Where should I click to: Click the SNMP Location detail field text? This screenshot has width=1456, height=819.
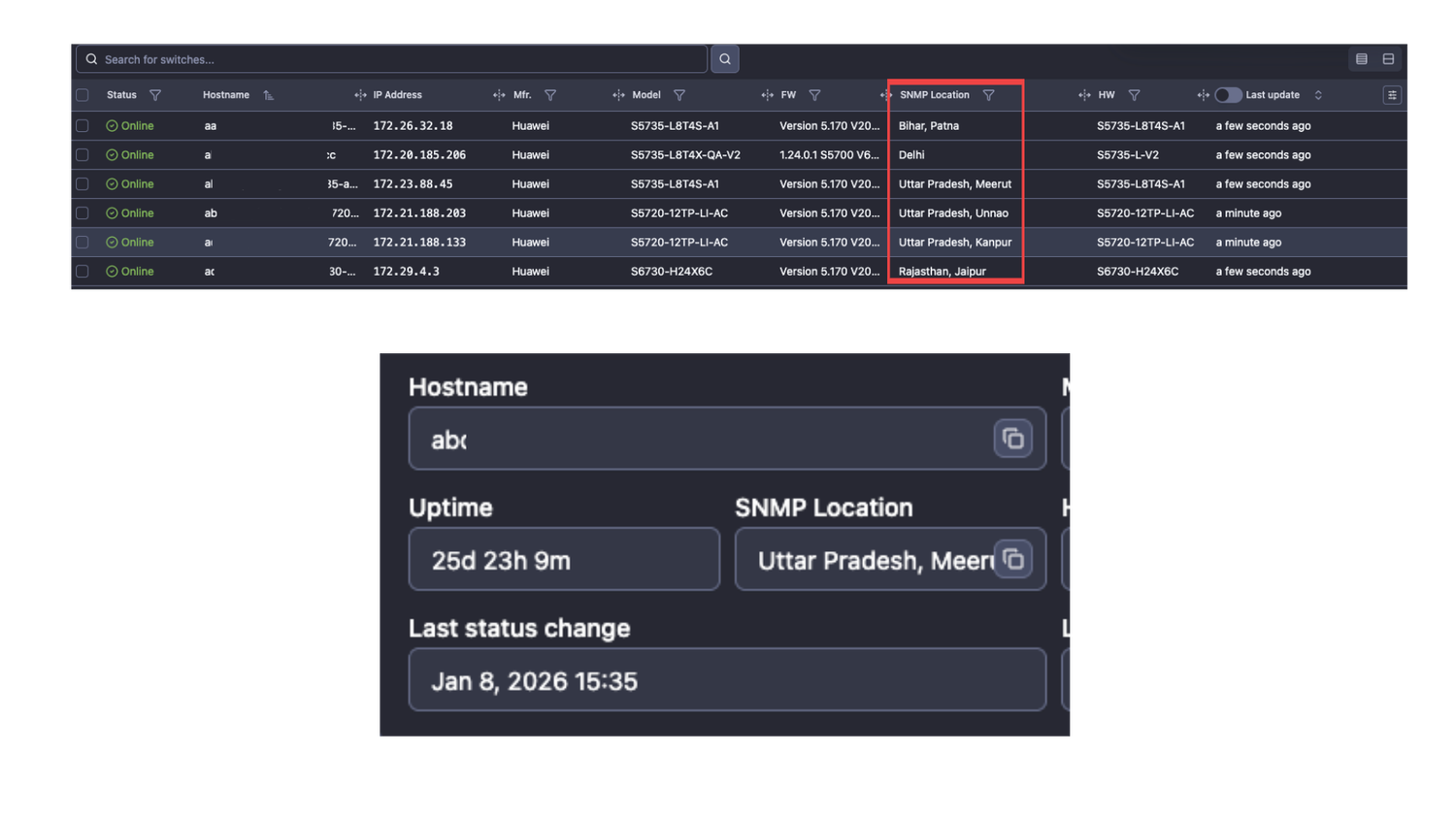tap(875, 561)
